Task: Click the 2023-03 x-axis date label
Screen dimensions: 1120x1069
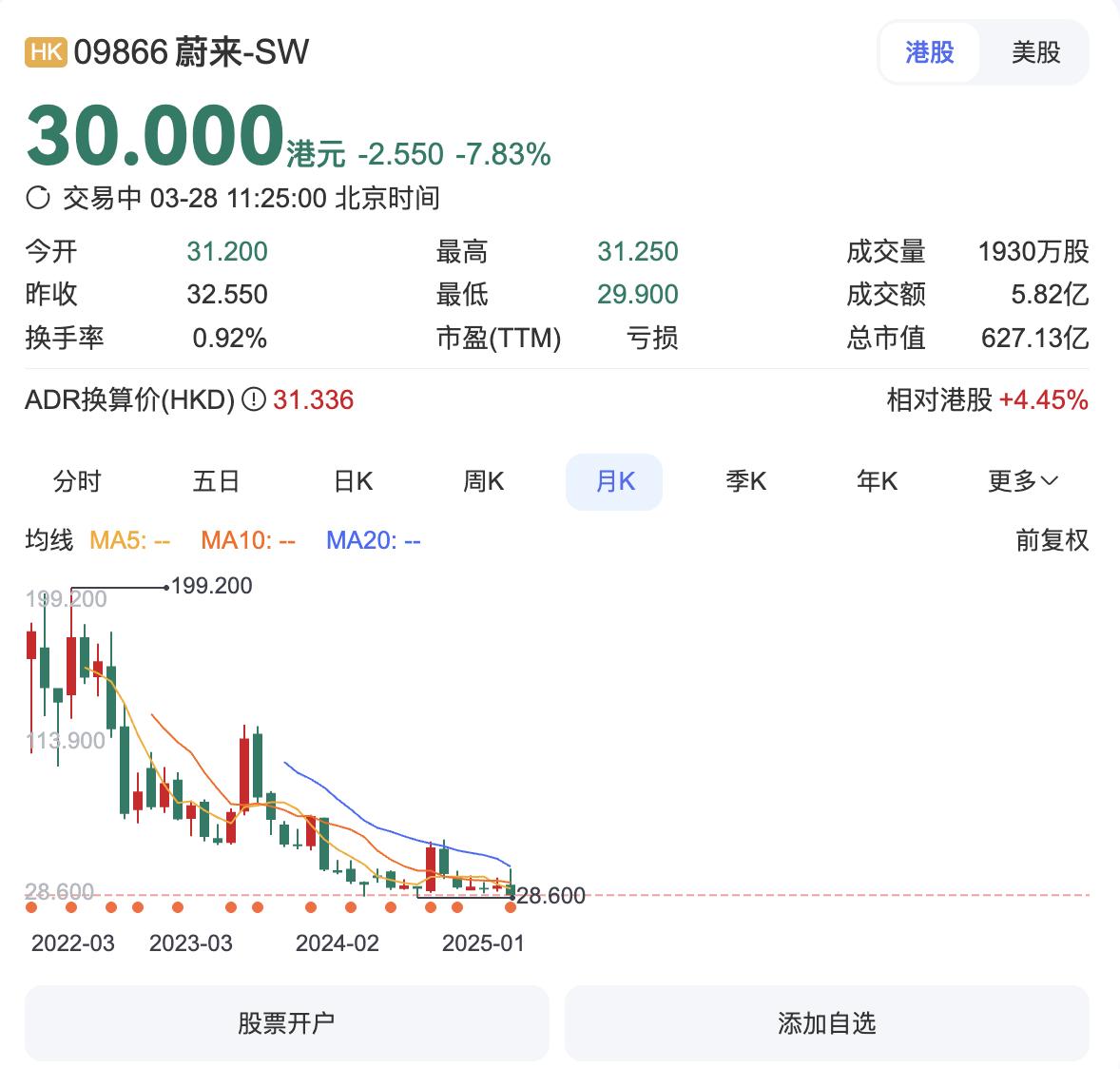Action: coord(191,943)
